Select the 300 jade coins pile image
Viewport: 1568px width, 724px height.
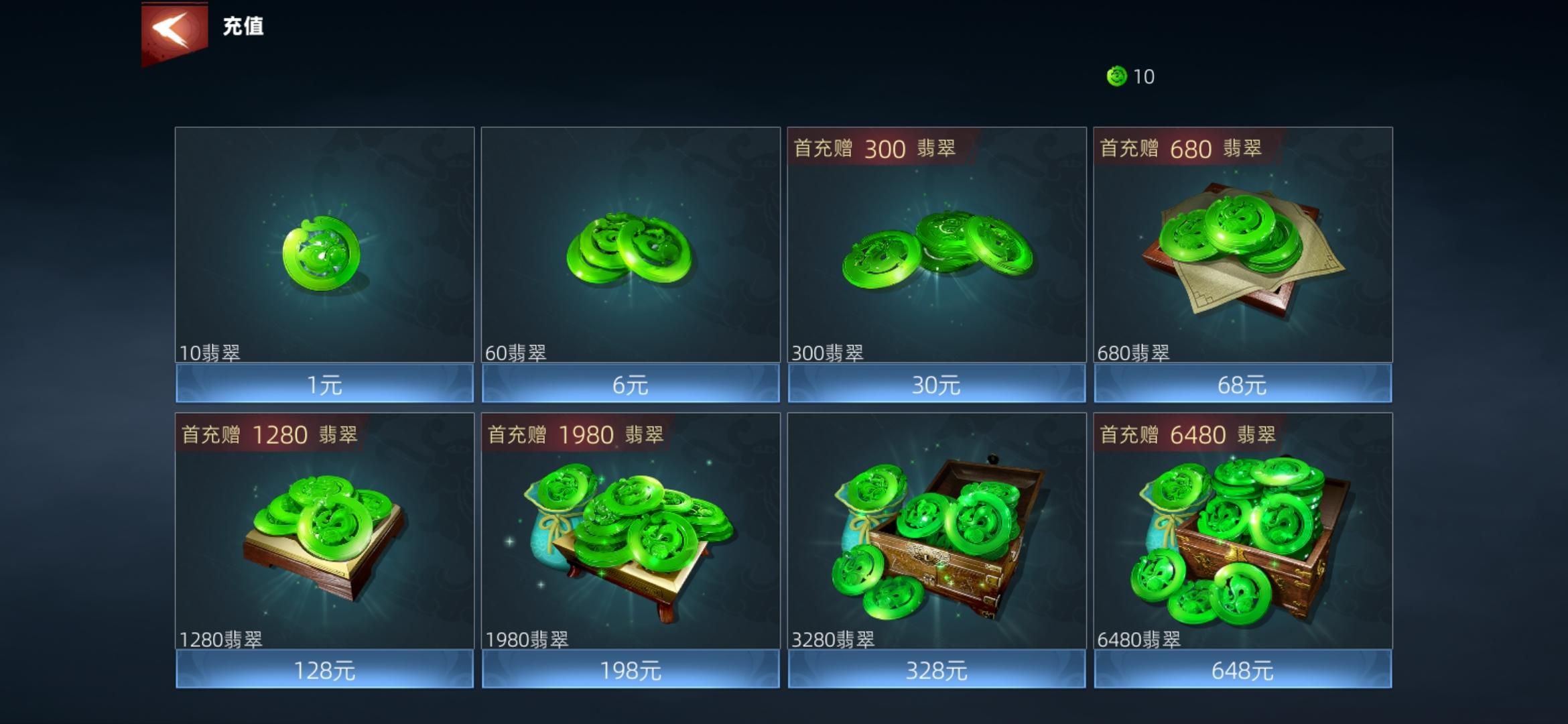coord(937,250)
